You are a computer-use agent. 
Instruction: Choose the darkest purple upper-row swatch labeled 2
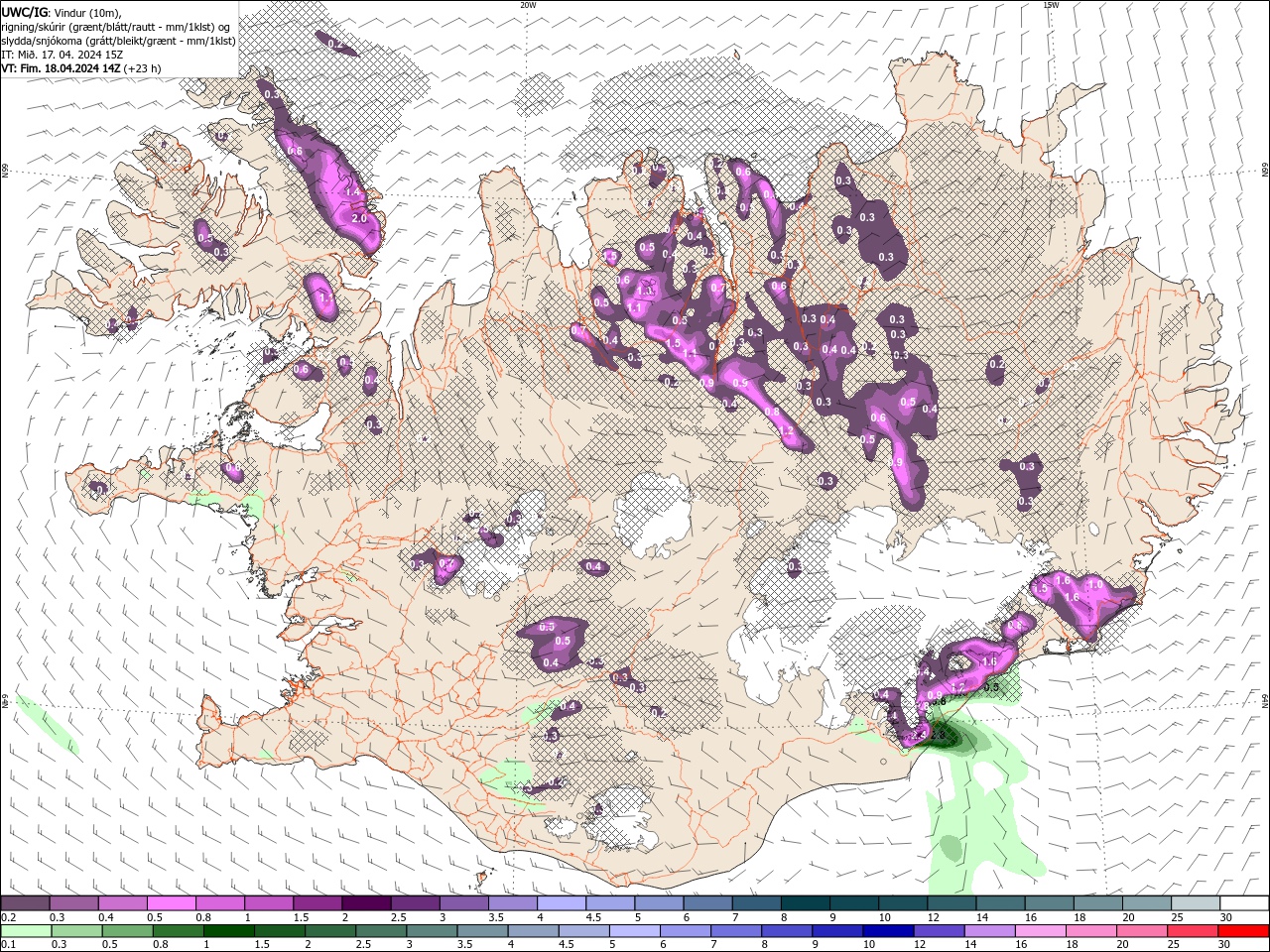coord(366,903)
